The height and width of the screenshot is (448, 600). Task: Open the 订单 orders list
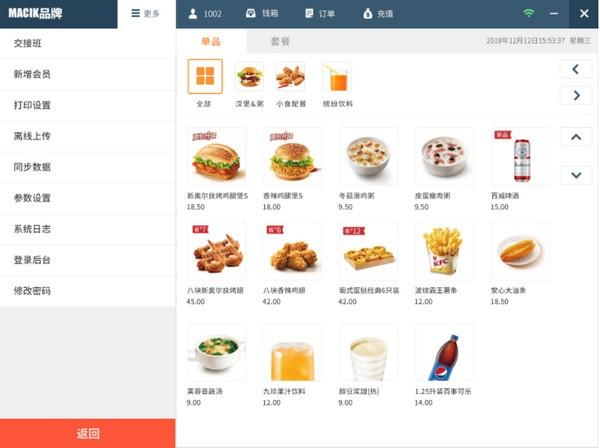click(320, 14)
